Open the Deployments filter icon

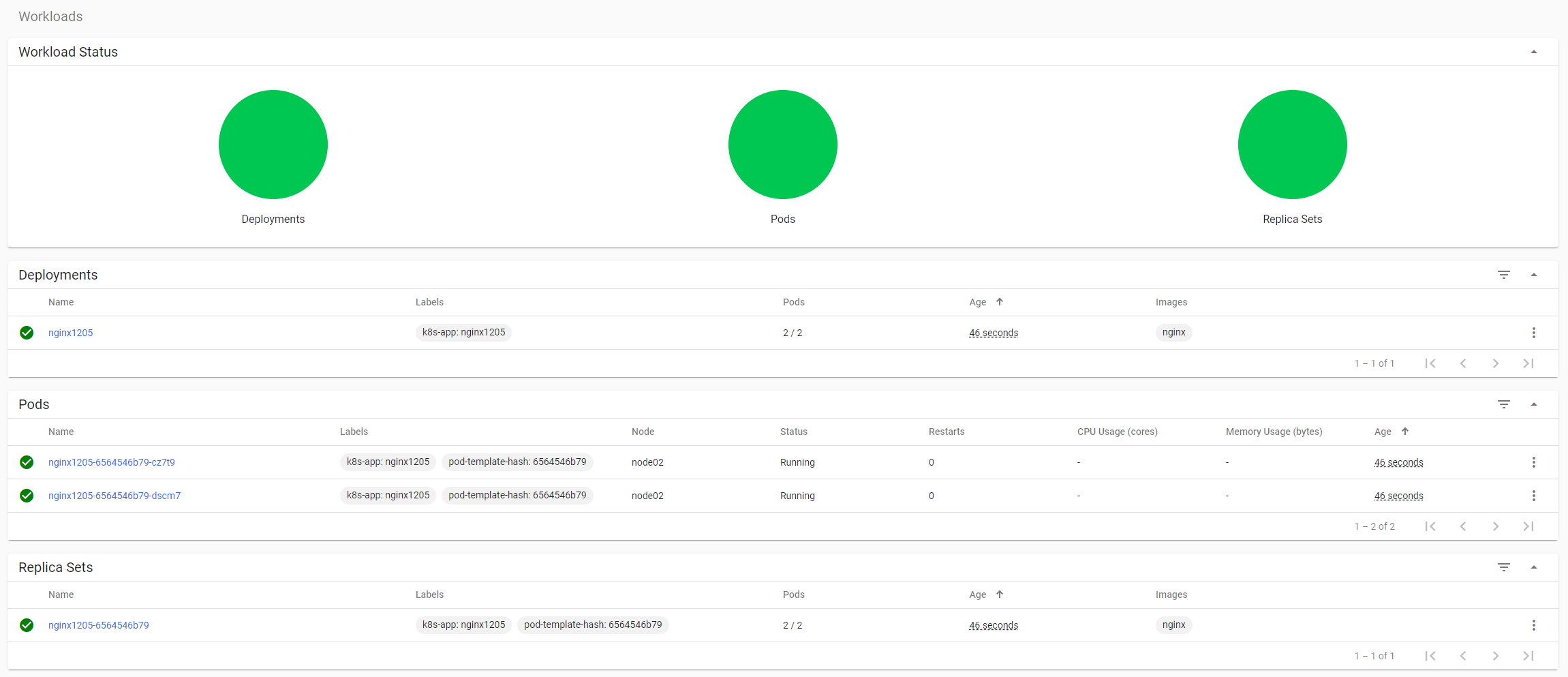click(1503, 275)
